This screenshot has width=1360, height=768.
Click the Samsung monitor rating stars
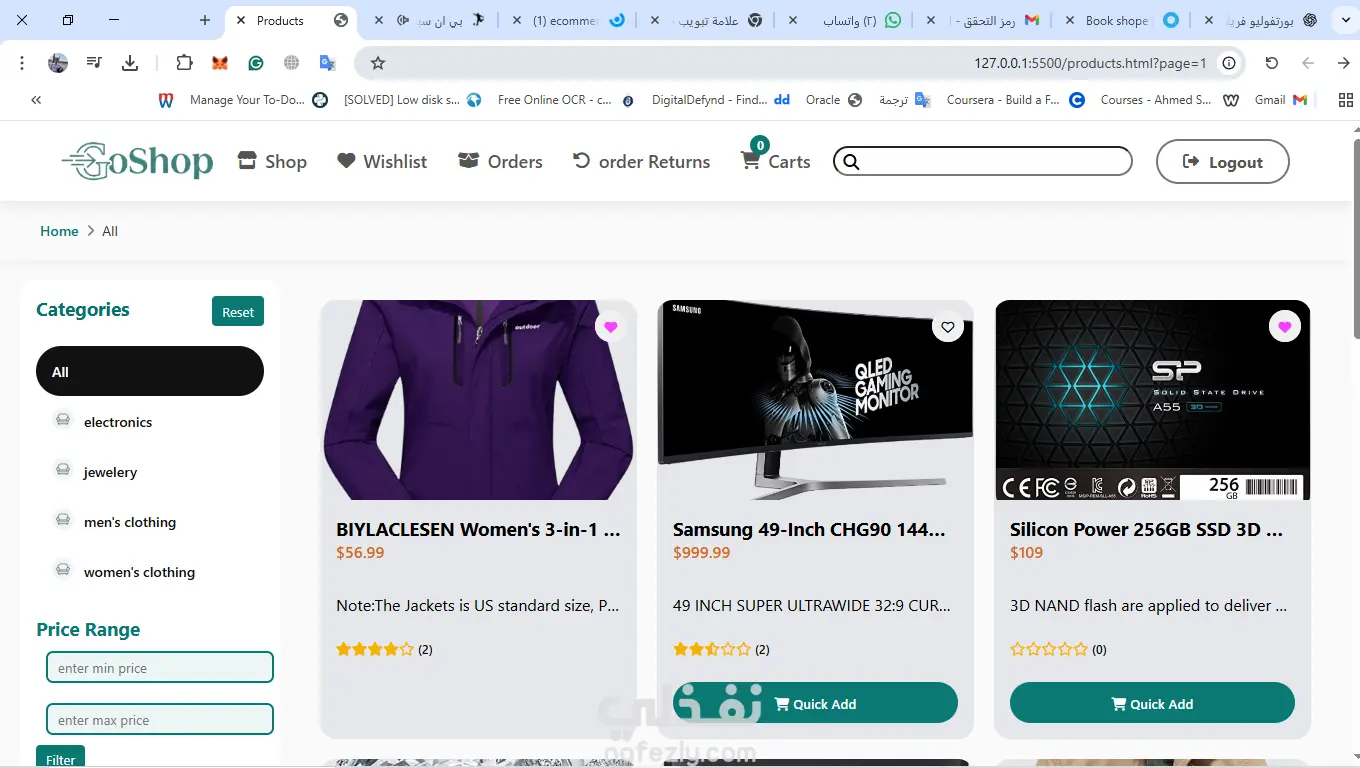click(712, 649)
